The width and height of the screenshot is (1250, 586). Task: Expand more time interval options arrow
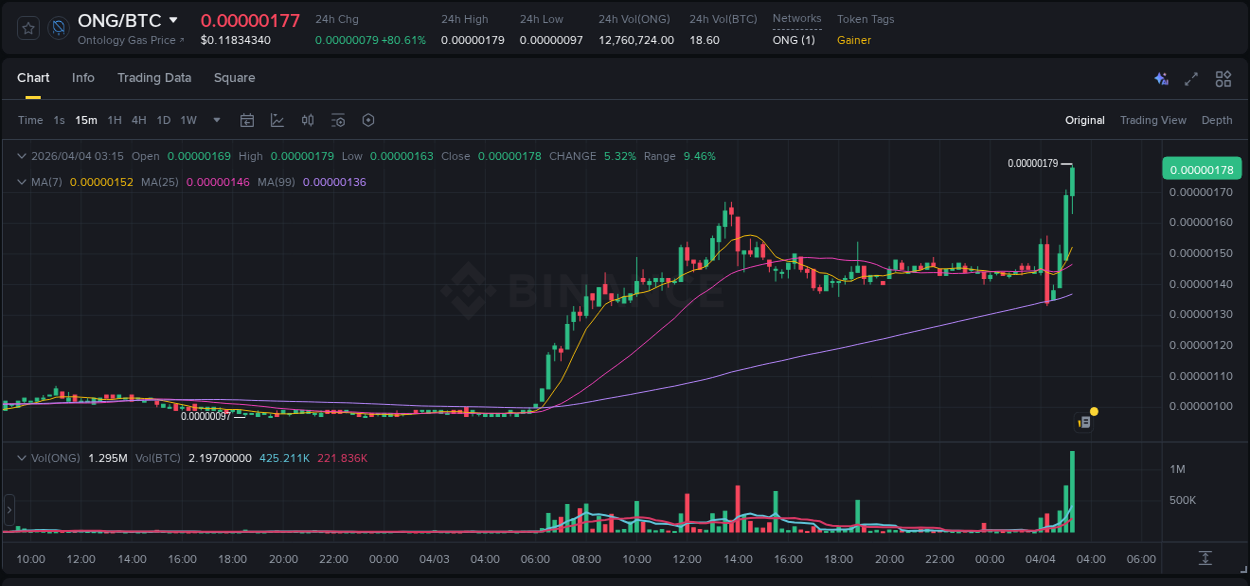coord(216,120)
